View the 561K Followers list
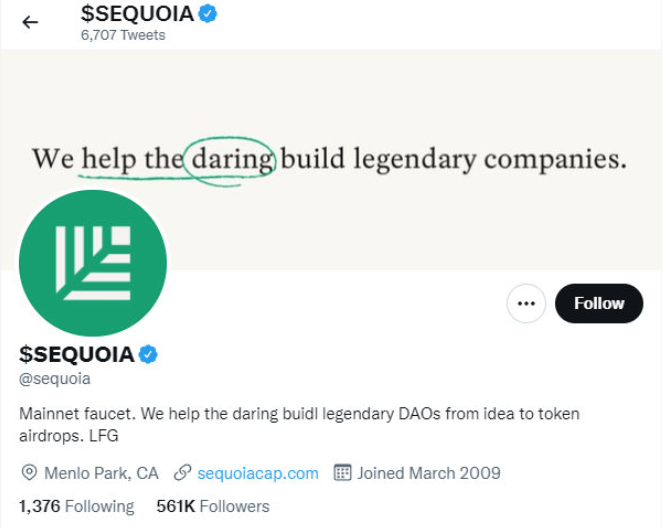The width and height of the screenshot is (662, 529). (x=213, y=506)
